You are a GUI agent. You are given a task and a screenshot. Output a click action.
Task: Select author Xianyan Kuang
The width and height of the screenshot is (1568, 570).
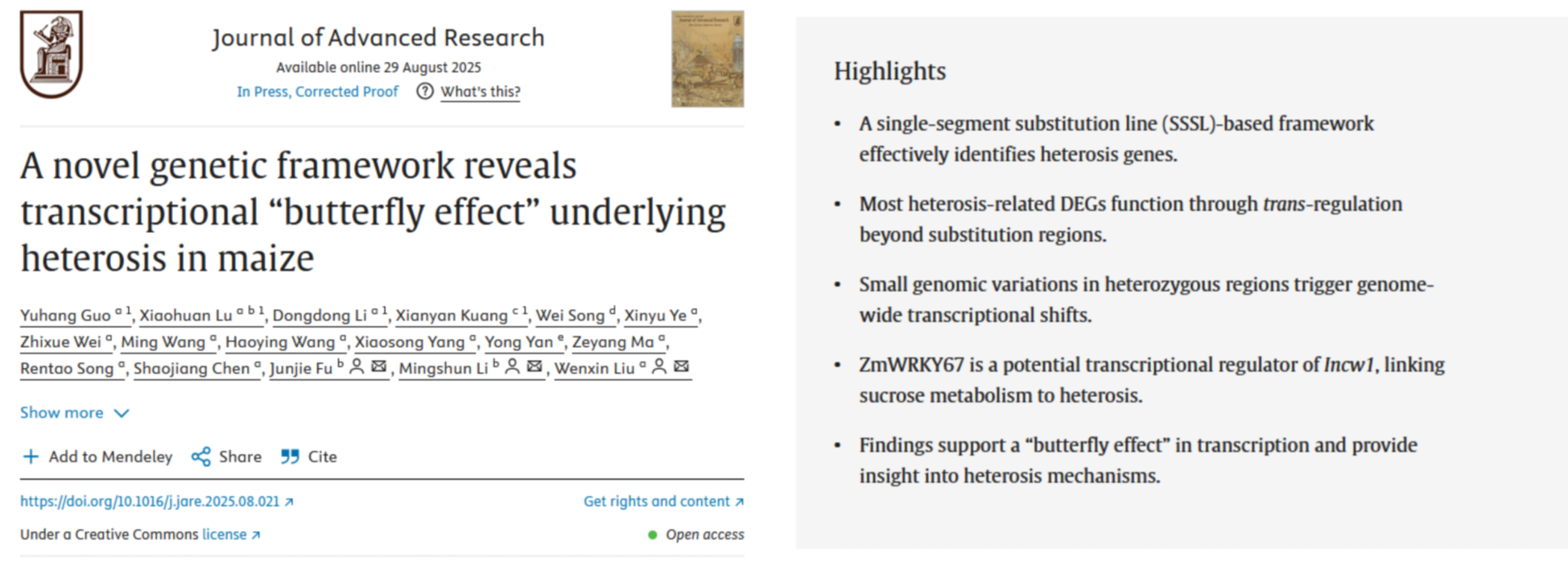(451, 316)
